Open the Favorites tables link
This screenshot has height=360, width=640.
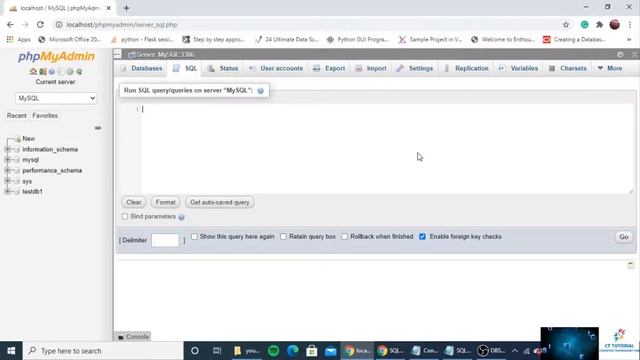pos(45,116)
